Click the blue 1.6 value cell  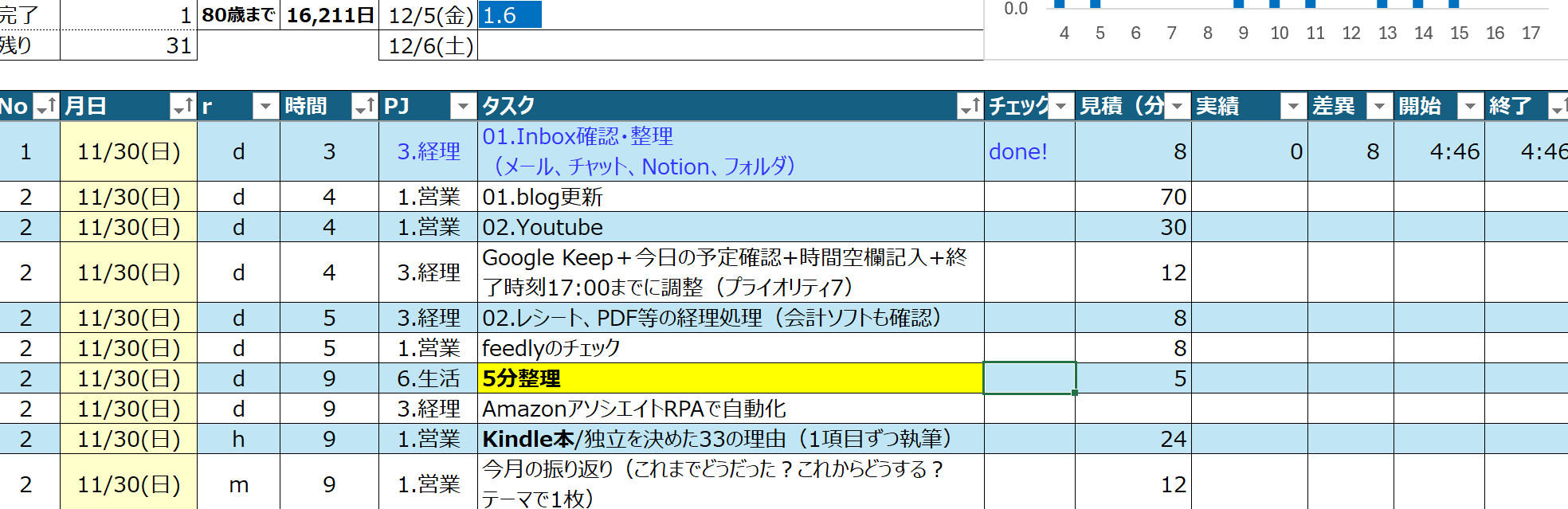(x=510, y=15)
